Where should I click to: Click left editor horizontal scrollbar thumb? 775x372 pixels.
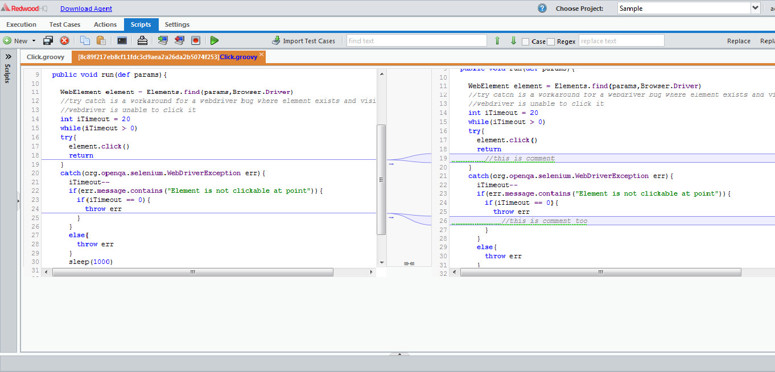point(193,272)
